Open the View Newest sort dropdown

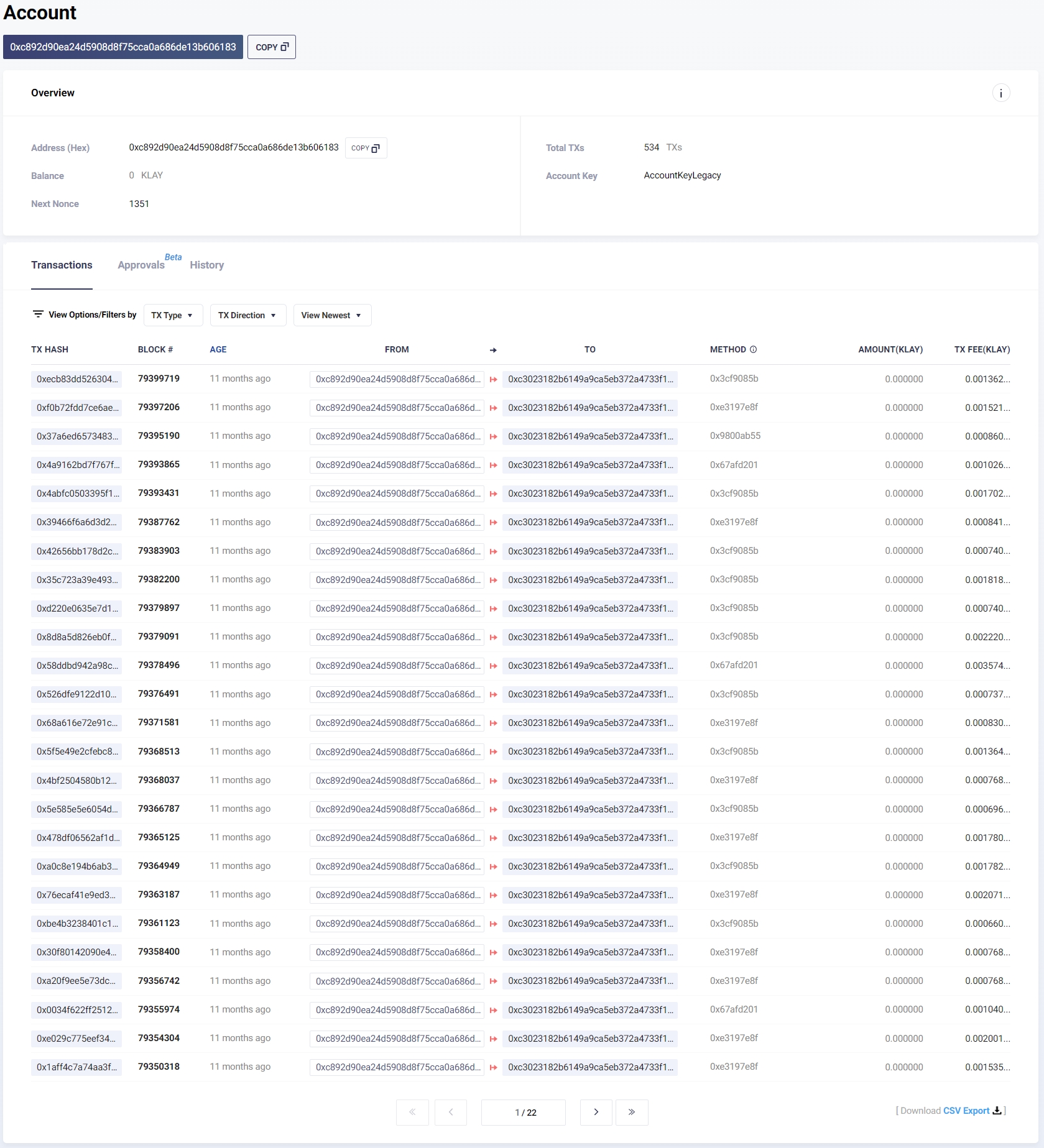pos(331,315)
